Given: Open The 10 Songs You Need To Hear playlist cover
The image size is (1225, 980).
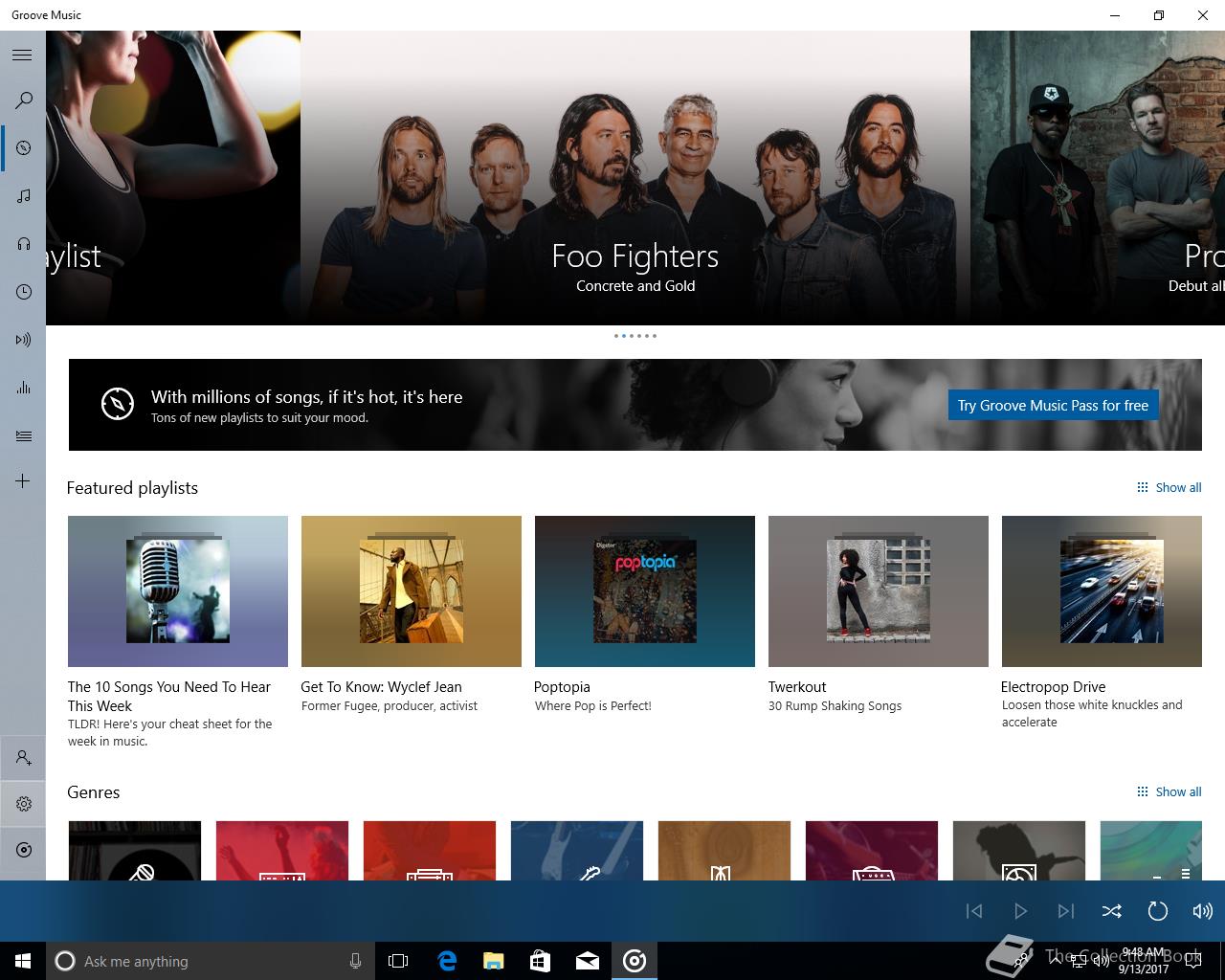Looking at the screenshot, I should tap(178, 591).
